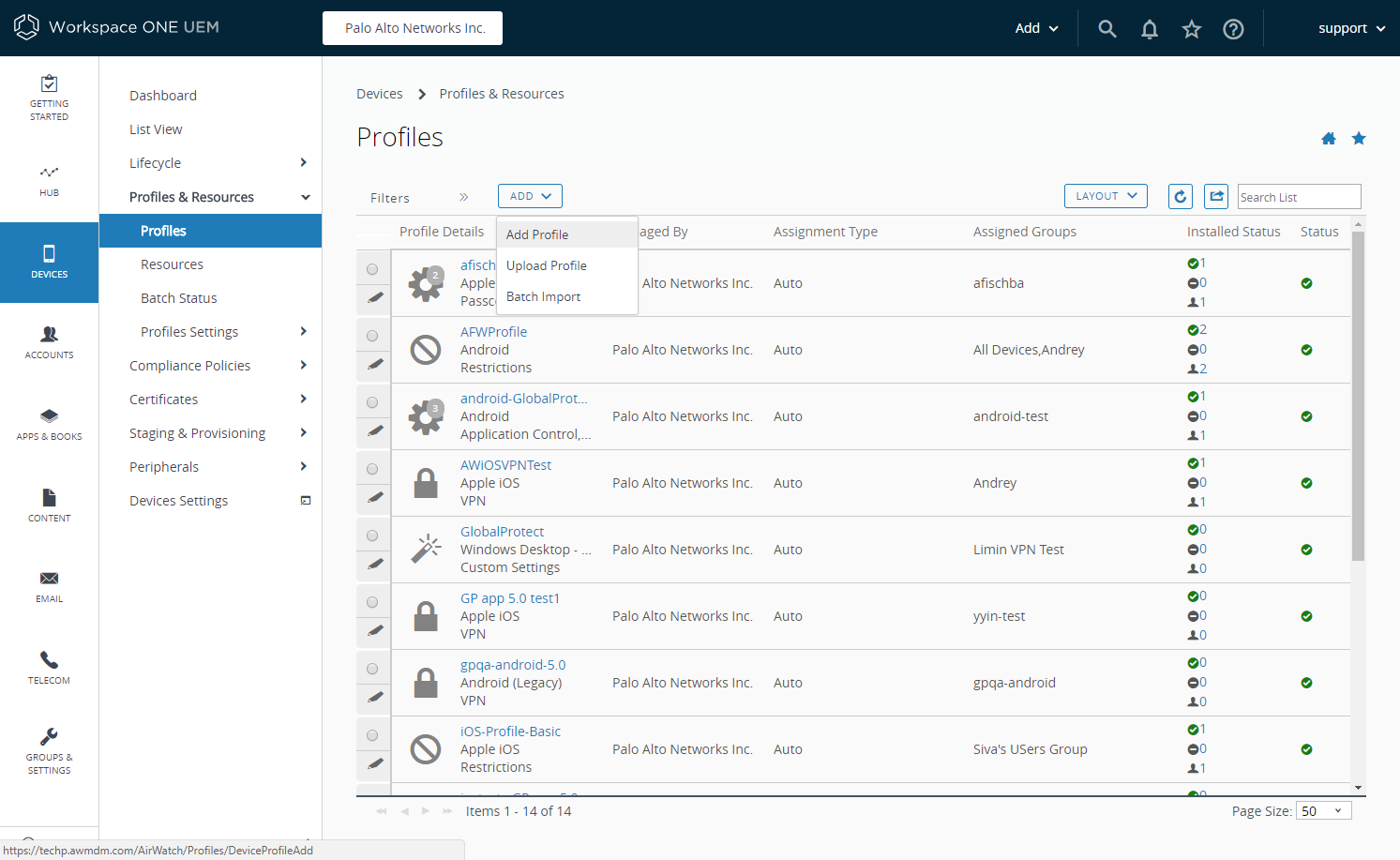Open the Page Size dropdown
Image resolution: width=1400 pixels, height=860 pixels.
[x=1323, y=811]
